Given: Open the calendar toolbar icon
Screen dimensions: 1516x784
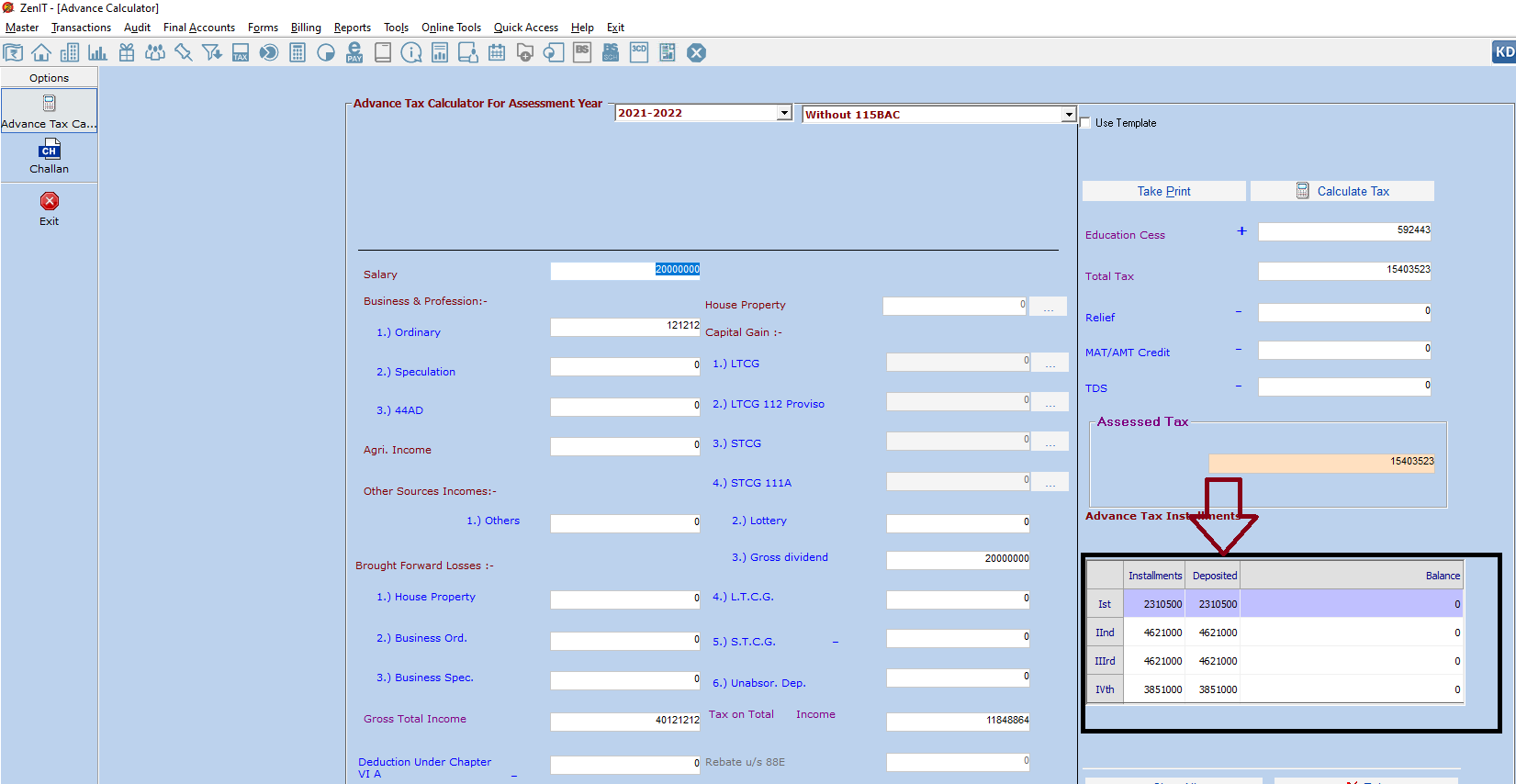Looking at the screenshot, I should click(497, 53).
